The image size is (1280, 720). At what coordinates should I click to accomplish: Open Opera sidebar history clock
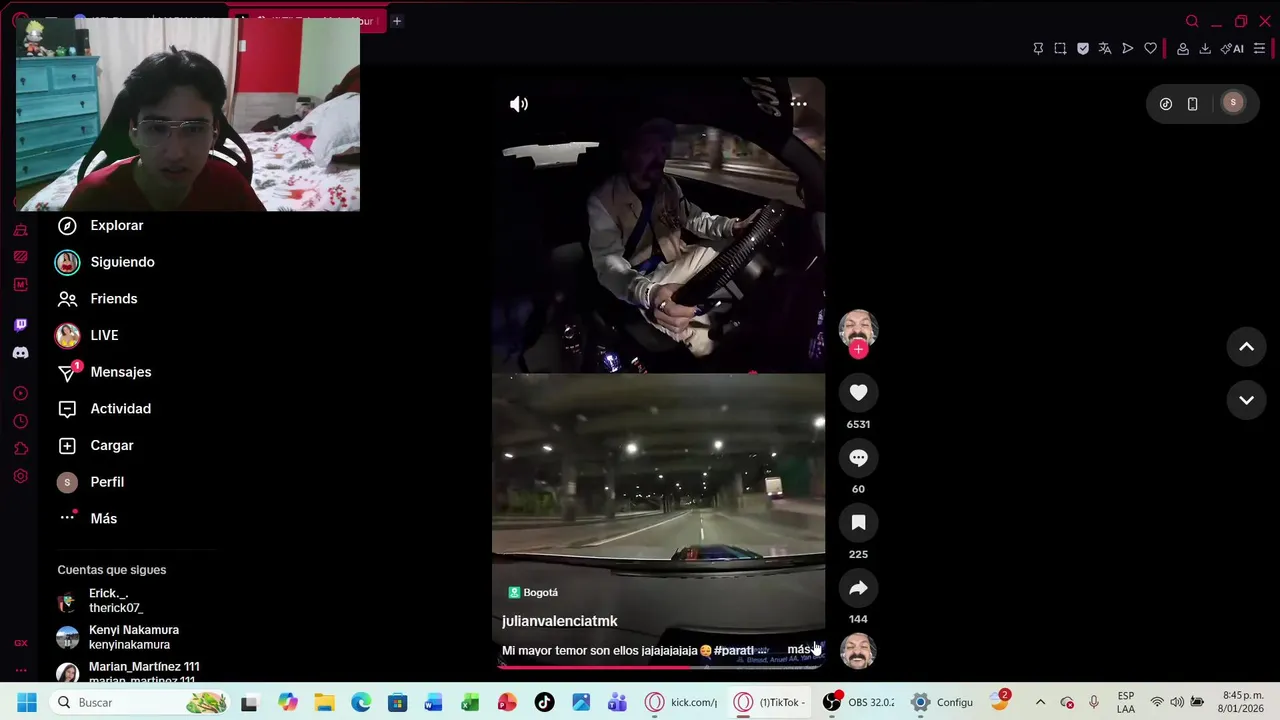(x=20, y=421)
